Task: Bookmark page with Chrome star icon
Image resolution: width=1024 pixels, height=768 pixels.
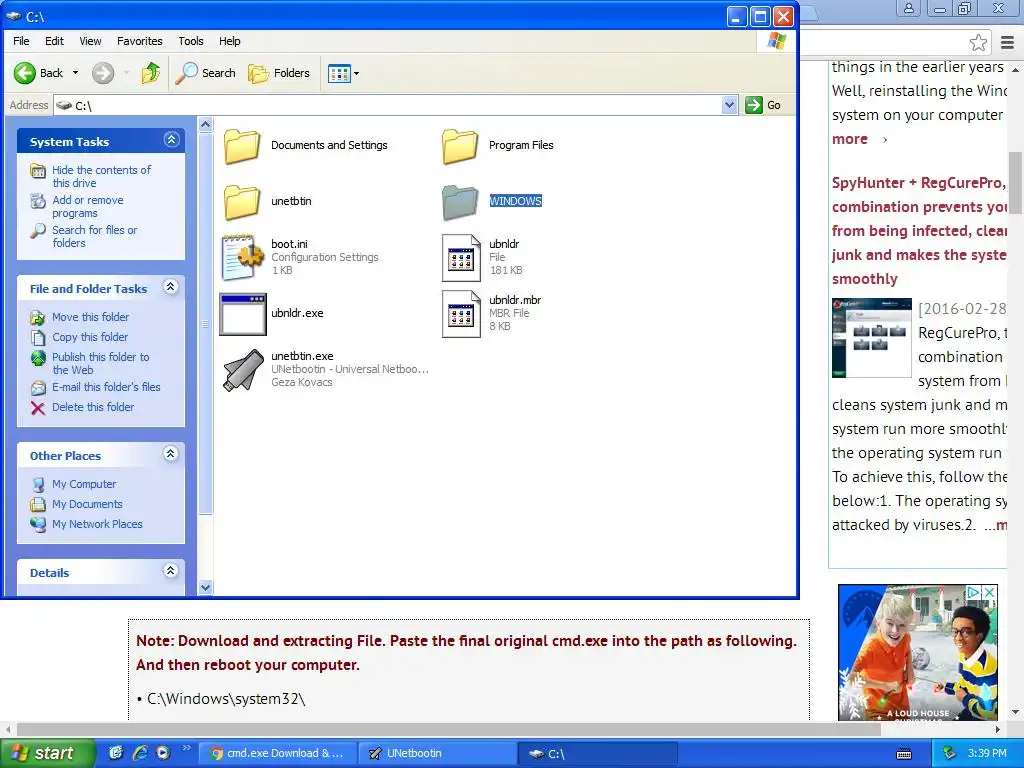Action: 978,43
